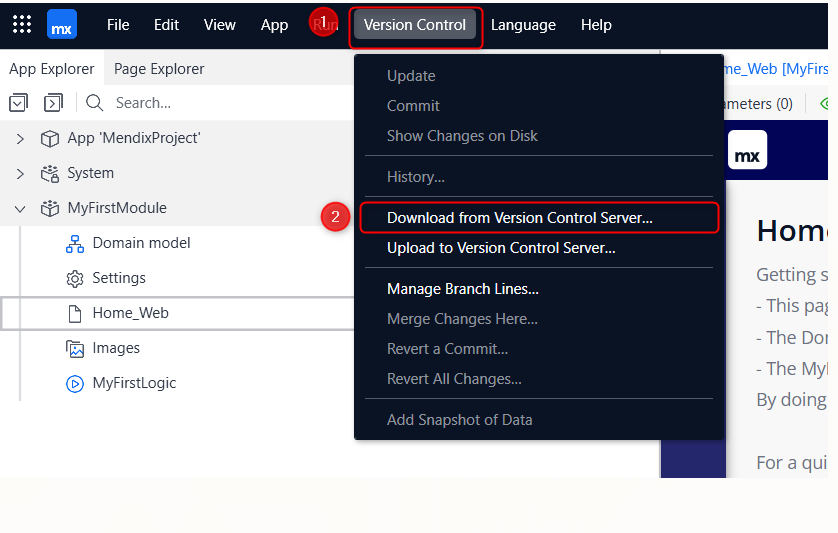
Task: Click the Mendix mx logo icon
Action: tap(62, 25)
